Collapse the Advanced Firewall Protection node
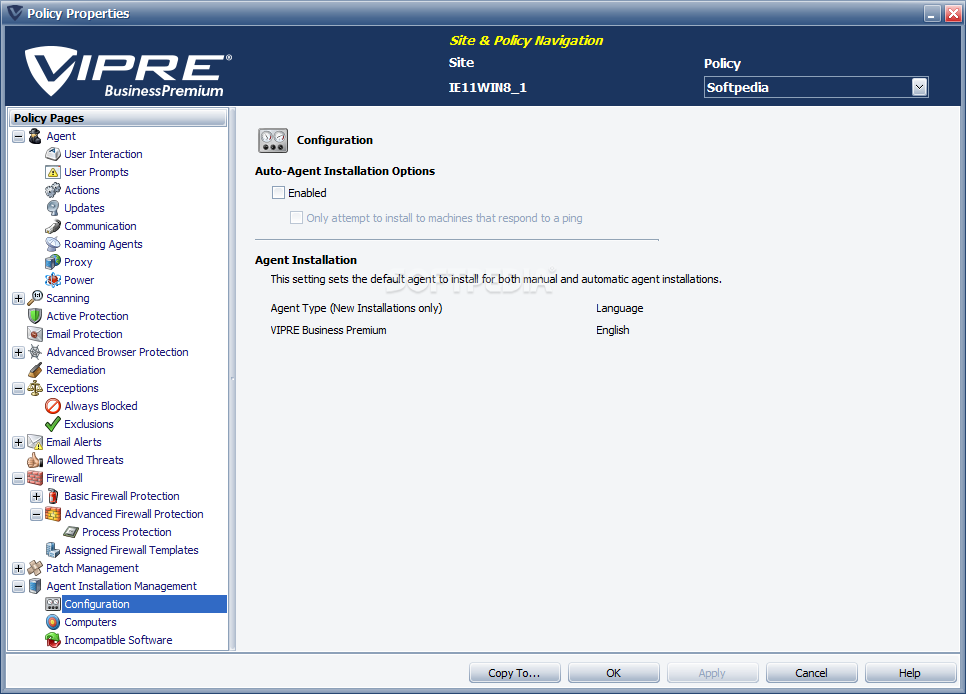This screenshot has height=694, width=966. (x=36, y=514)
